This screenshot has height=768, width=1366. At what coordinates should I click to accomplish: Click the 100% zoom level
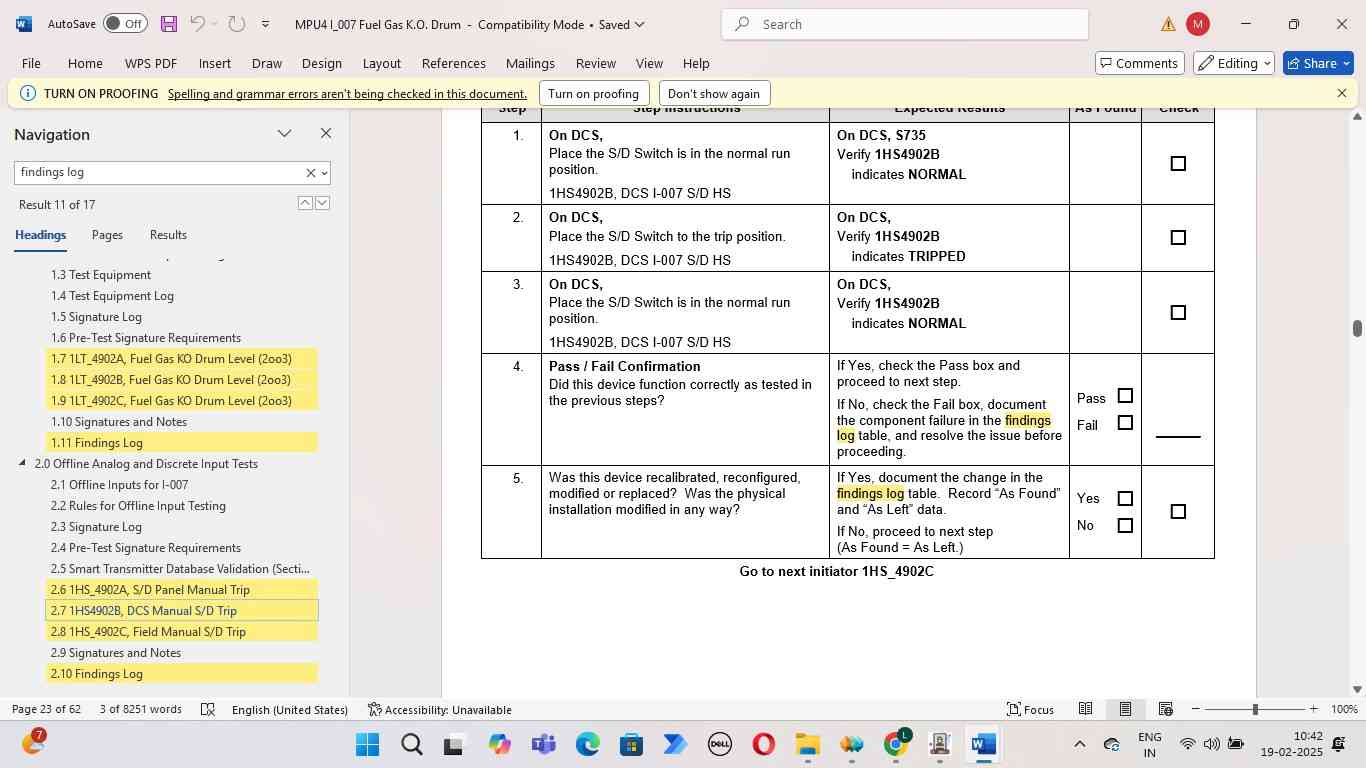pyautogui.click(x=1345, y=710)
